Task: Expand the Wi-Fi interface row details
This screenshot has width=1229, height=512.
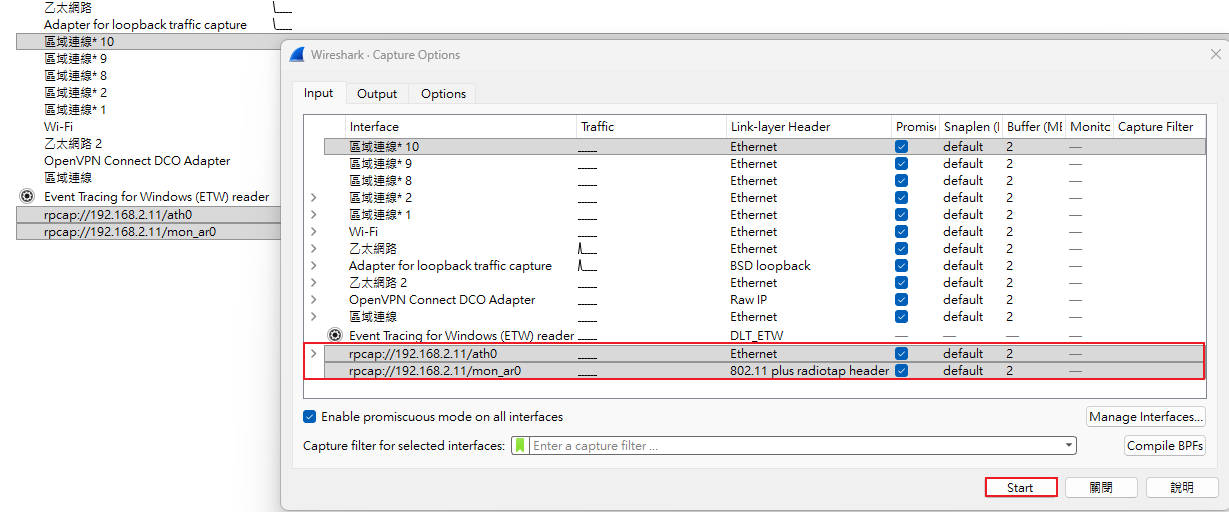Action: click(x=313, y=232)
